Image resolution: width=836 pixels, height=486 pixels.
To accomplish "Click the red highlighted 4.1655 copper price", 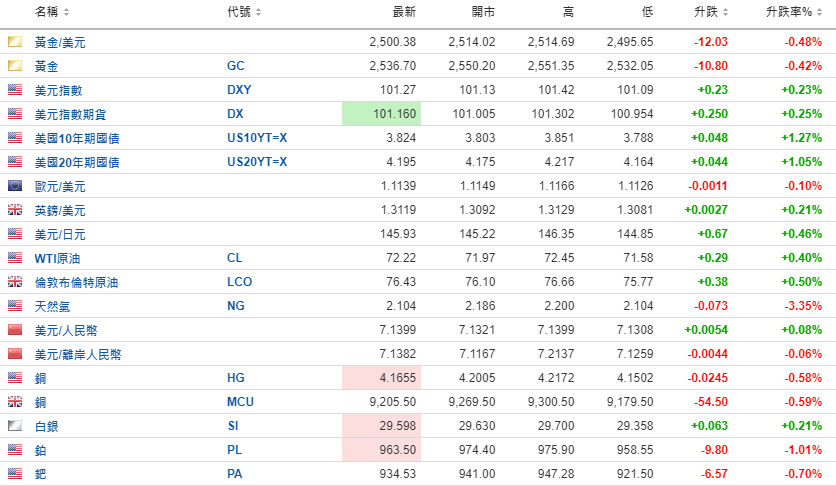I will 381,378.
